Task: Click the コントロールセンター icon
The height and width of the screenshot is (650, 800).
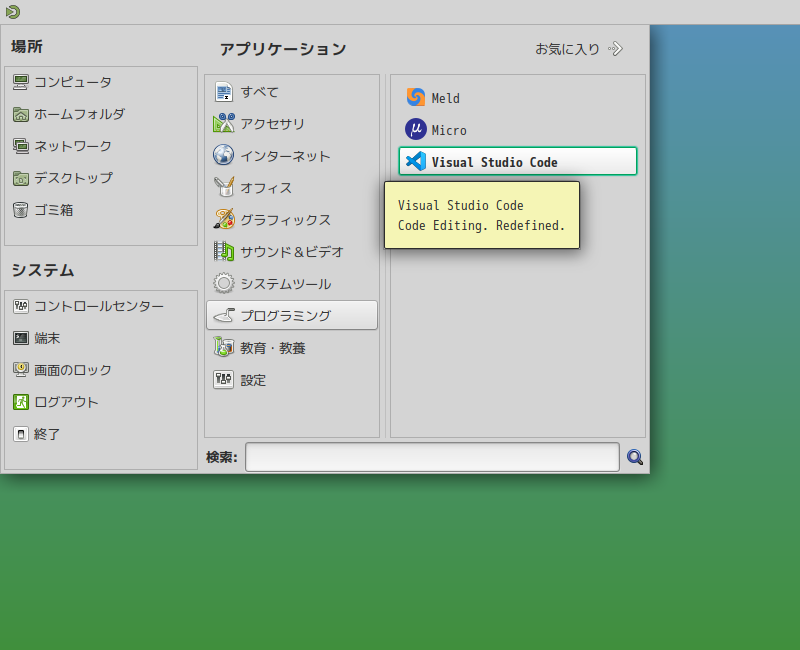Action: coord(20,306)
